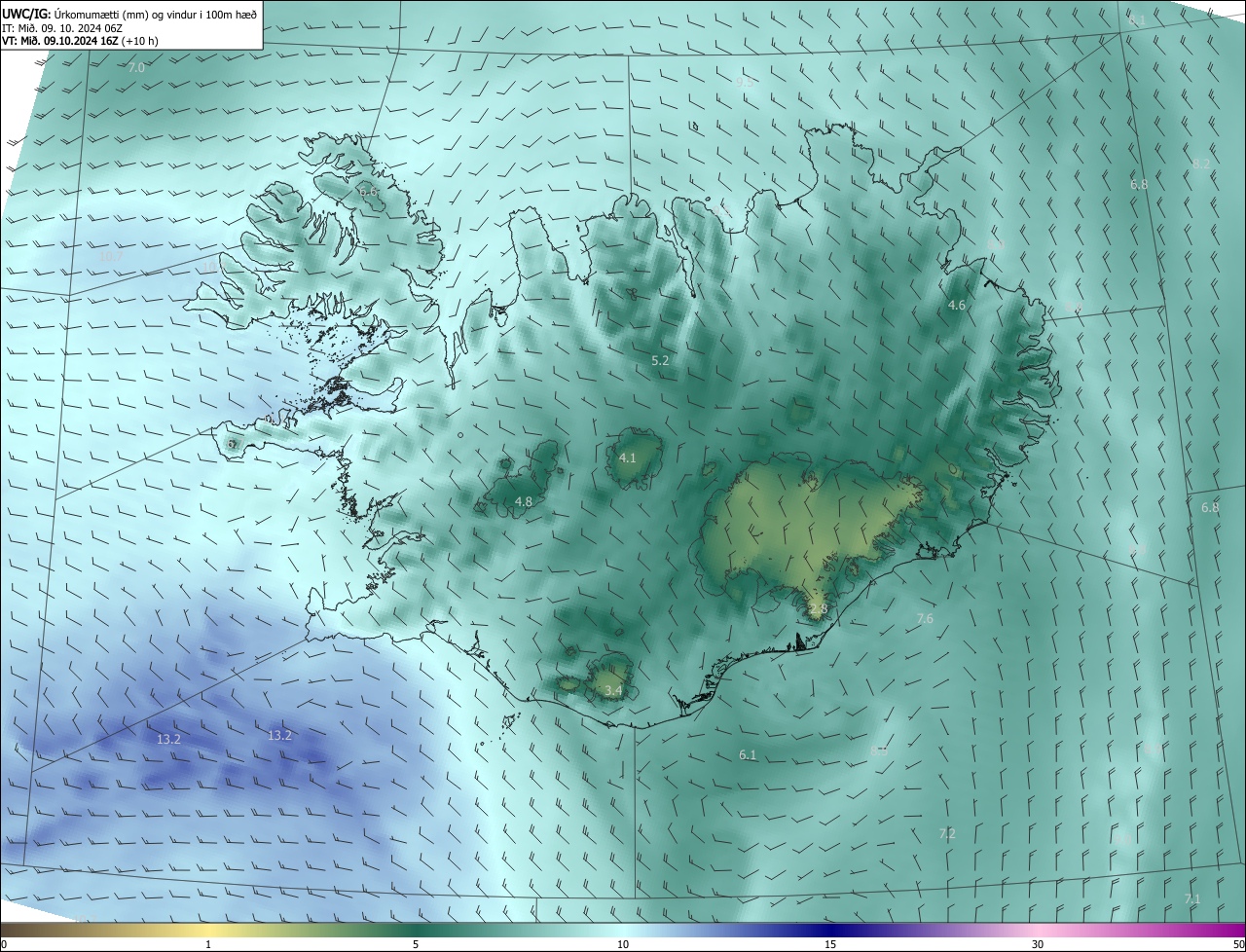This screenshot has height=952, width=1246.
Task: Click the 10 tick on the colour scale
Action: 623,944
